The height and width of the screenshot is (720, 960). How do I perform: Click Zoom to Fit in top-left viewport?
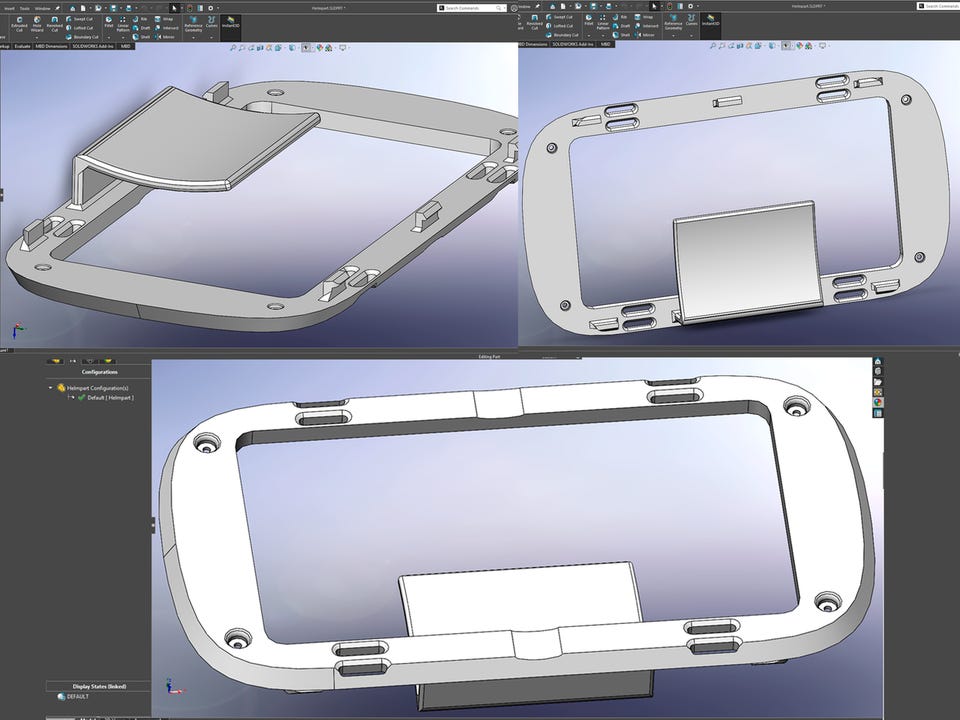coord(233,47)
